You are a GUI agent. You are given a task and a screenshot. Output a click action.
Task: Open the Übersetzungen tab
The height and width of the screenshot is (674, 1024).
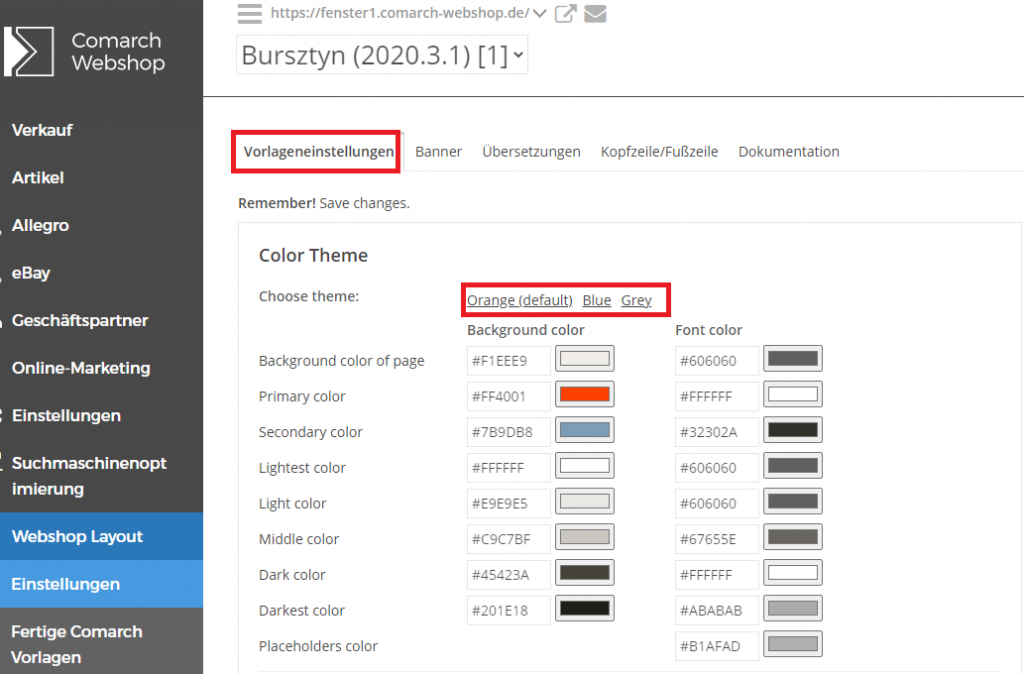point(531,152)
